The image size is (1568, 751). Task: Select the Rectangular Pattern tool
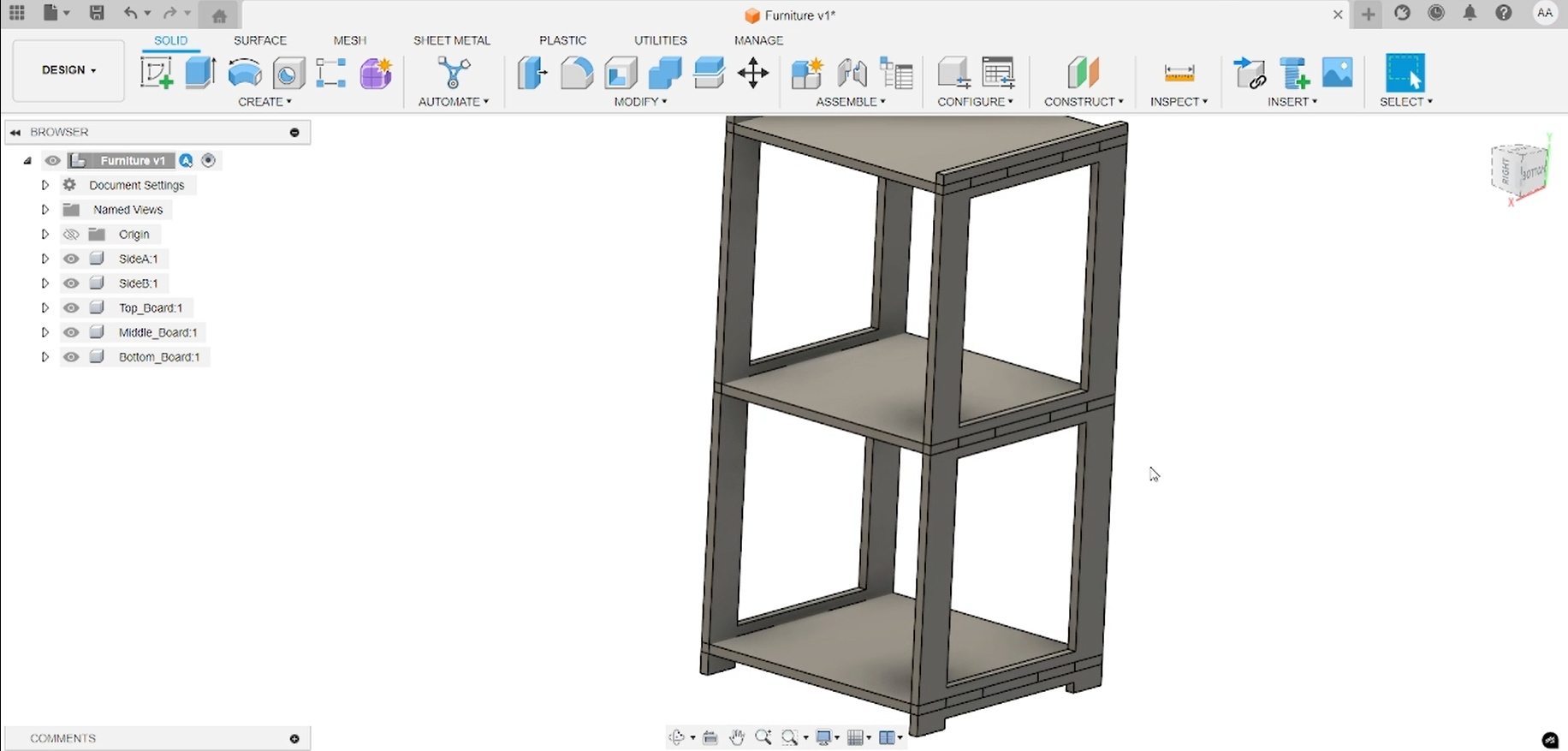331,74
